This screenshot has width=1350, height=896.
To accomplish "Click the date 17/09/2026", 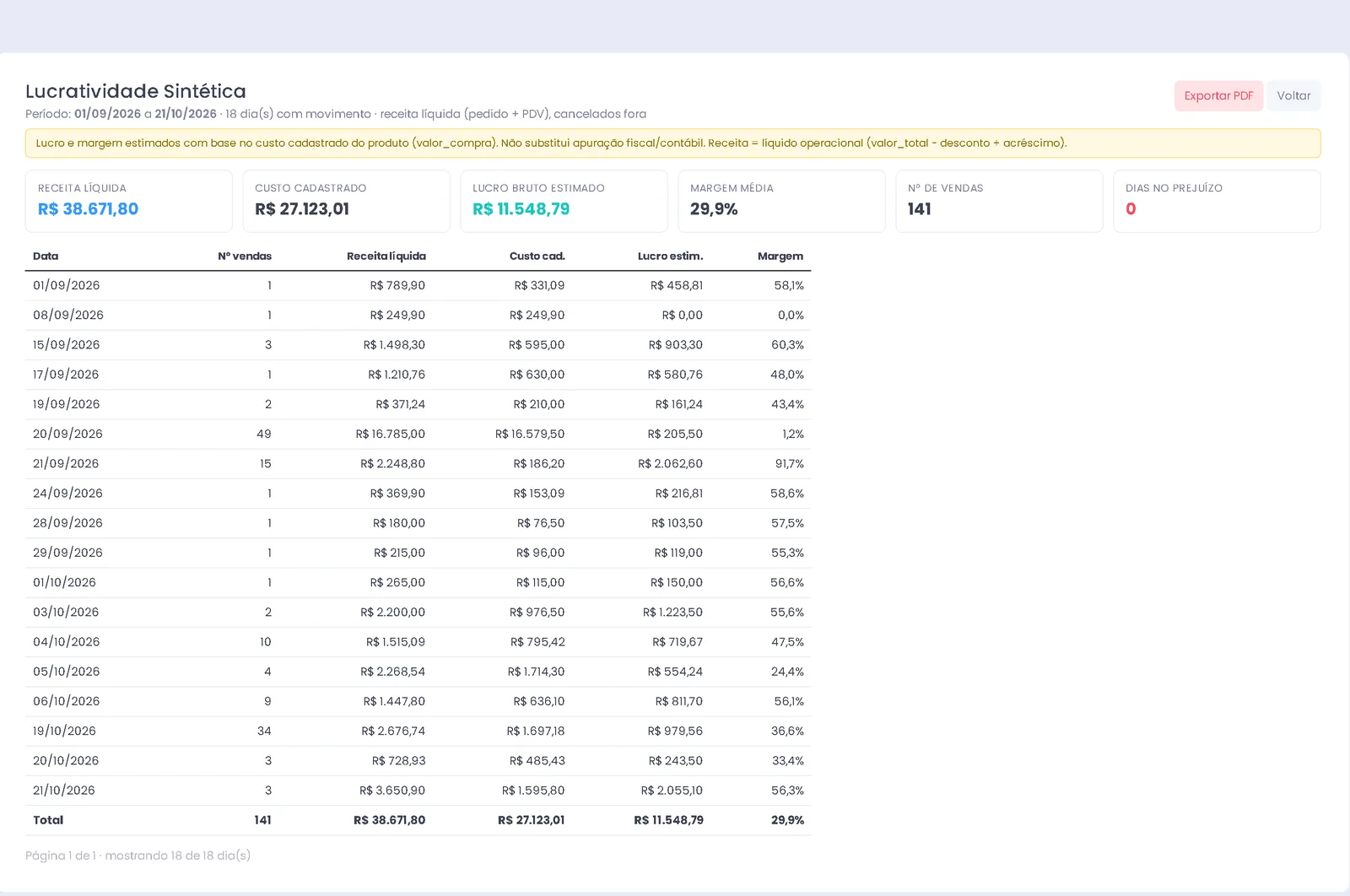I will (66, 375).
